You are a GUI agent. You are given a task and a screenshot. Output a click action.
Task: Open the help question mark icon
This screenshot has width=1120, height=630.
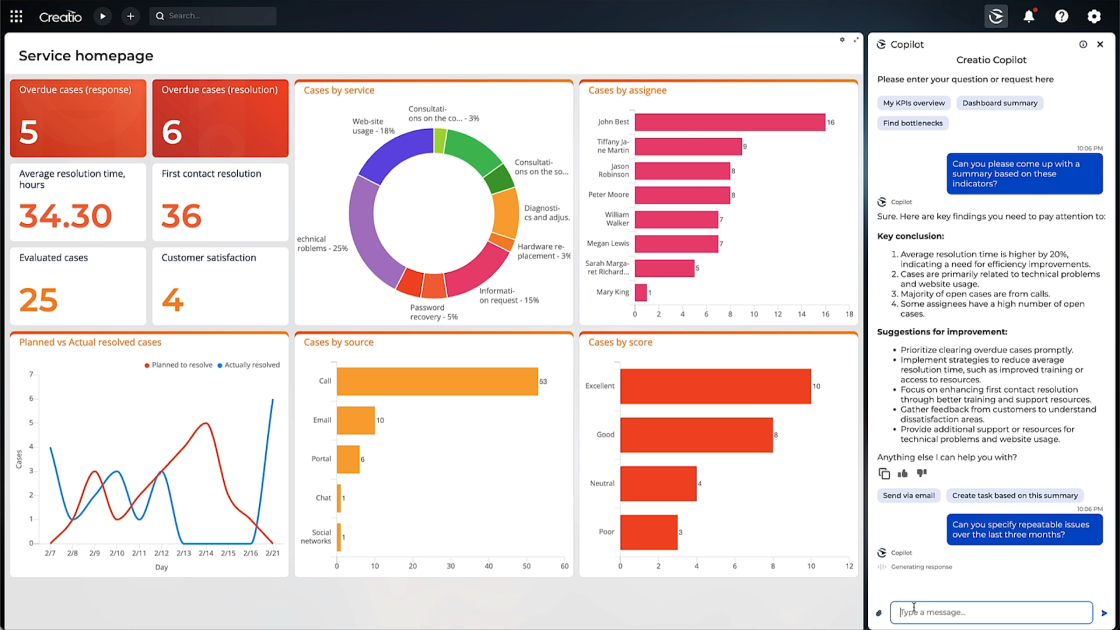(x=1061, y=16)
